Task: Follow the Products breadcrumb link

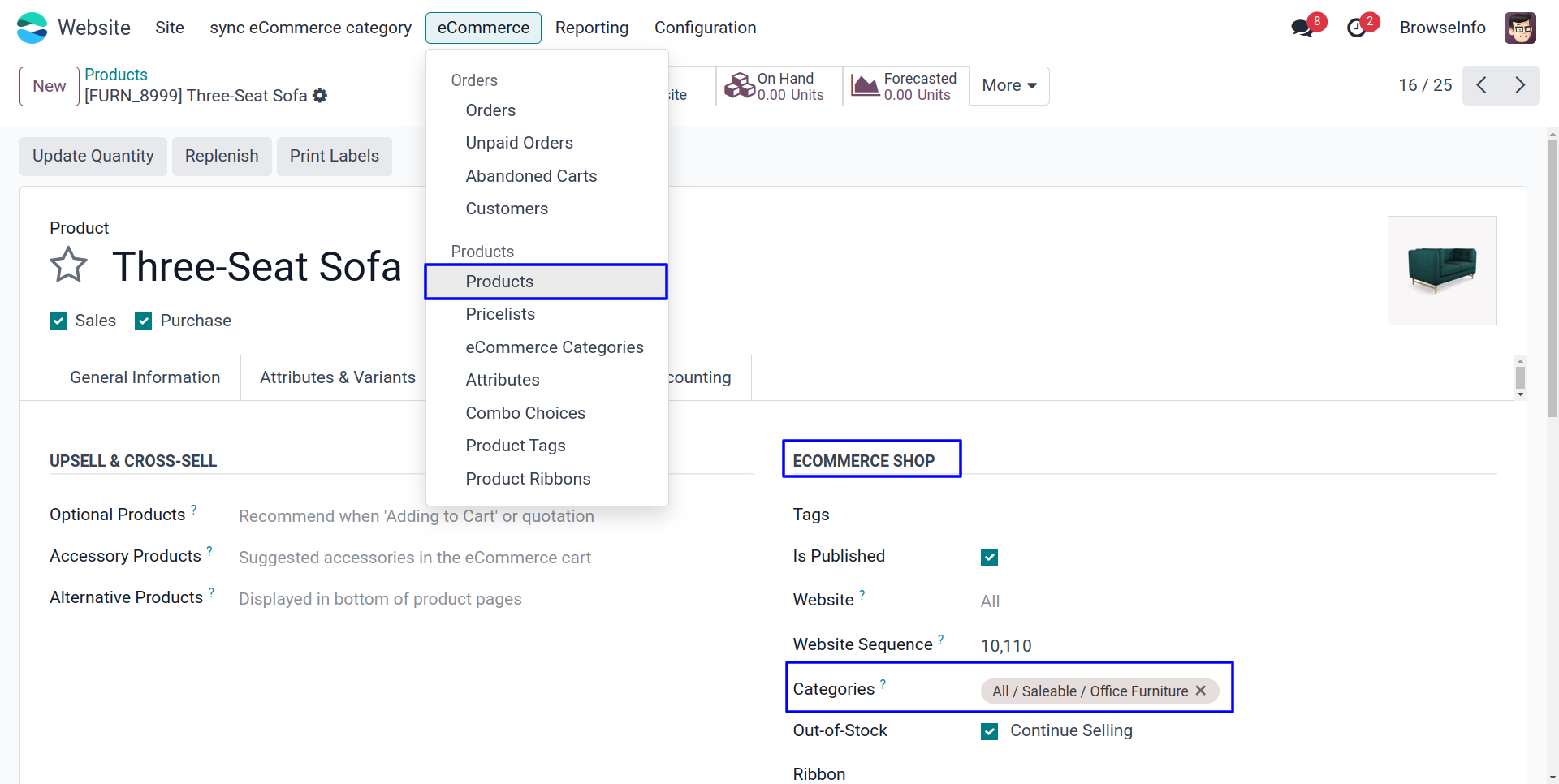Action: (116, 75)
